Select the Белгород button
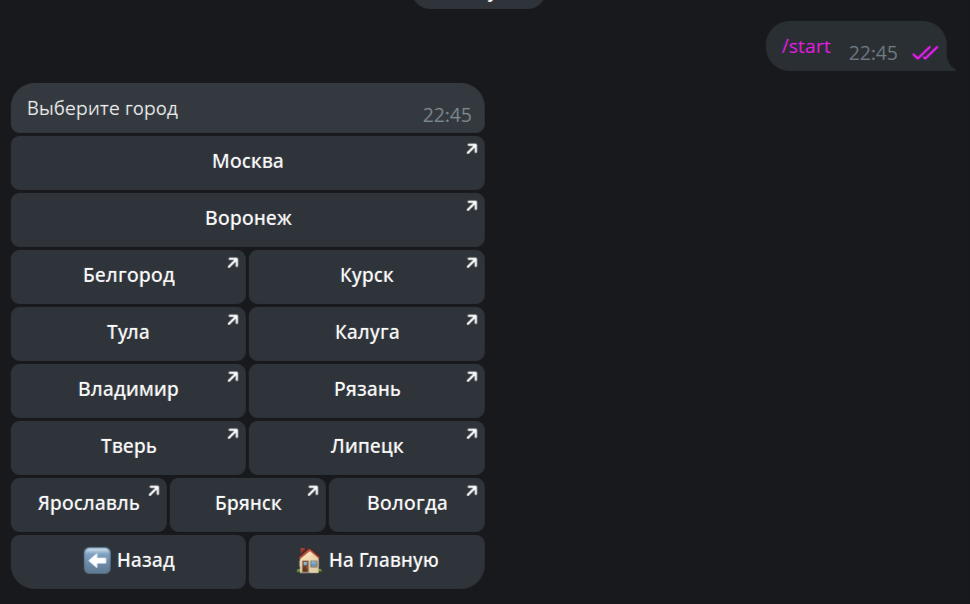This screenshot has height=604, width=970. [129, 277]
